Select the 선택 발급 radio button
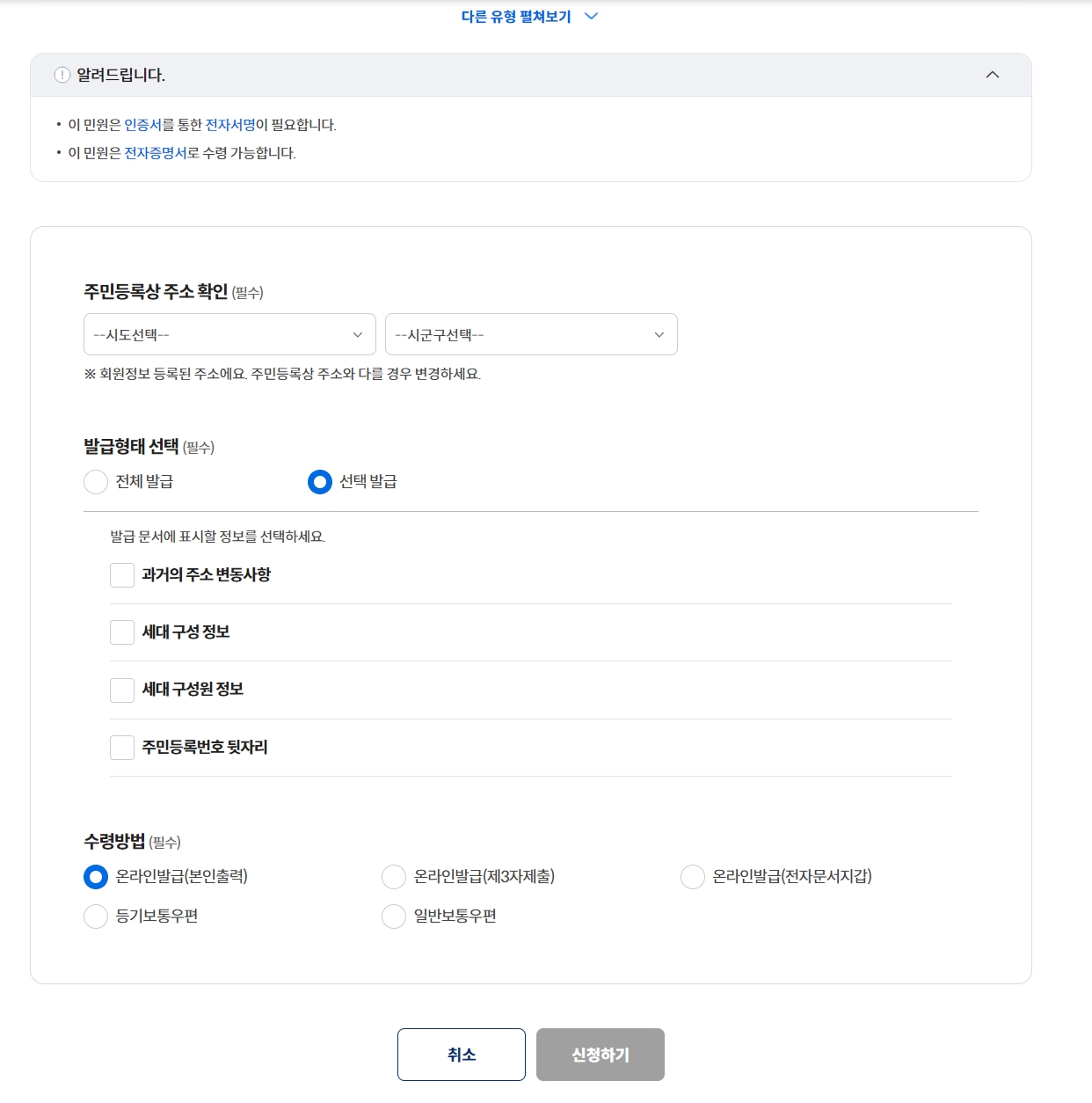Screen dimensions: 1092x1103 (320, 482)
